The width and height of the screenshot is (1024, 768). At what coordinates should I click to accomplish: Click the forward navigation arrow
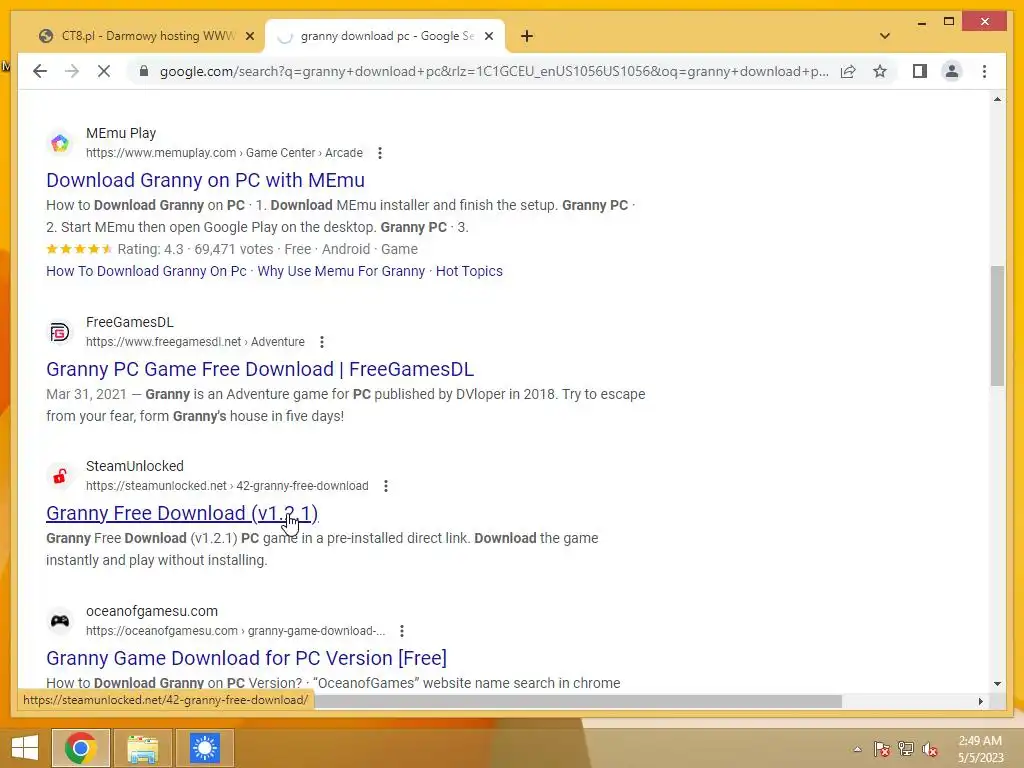click(72, 71)
